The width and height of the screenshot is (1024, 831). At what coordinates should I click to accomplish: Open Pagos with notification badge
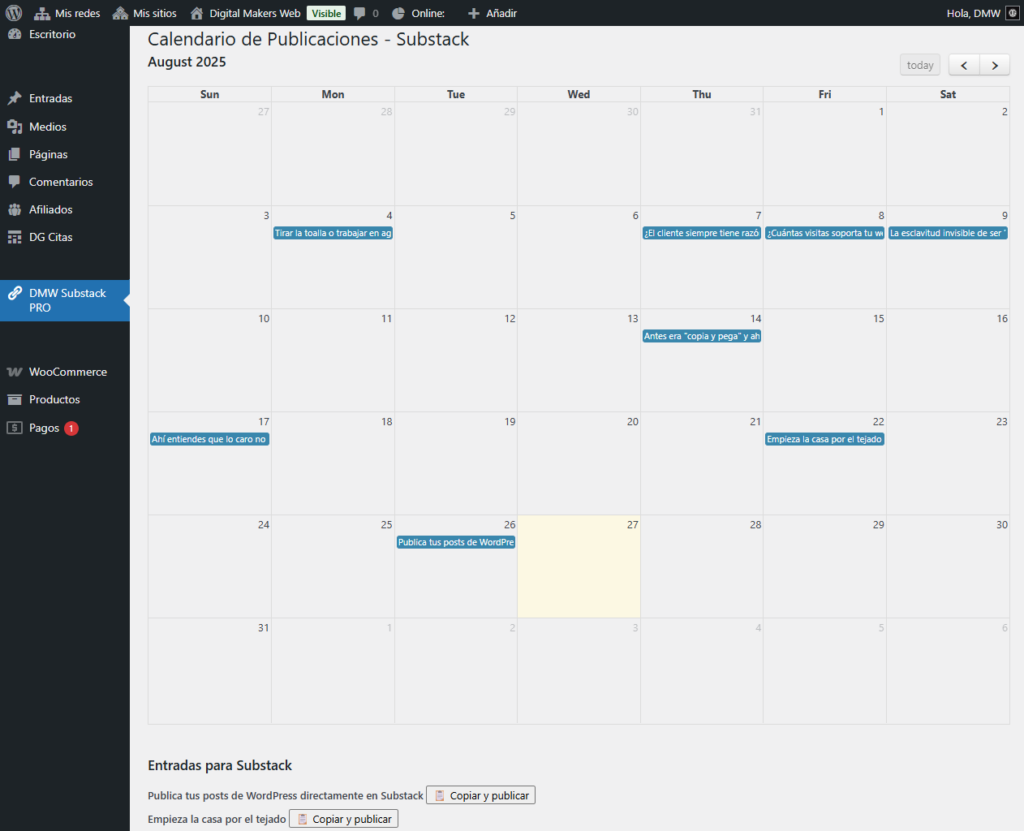click(45, 428)
